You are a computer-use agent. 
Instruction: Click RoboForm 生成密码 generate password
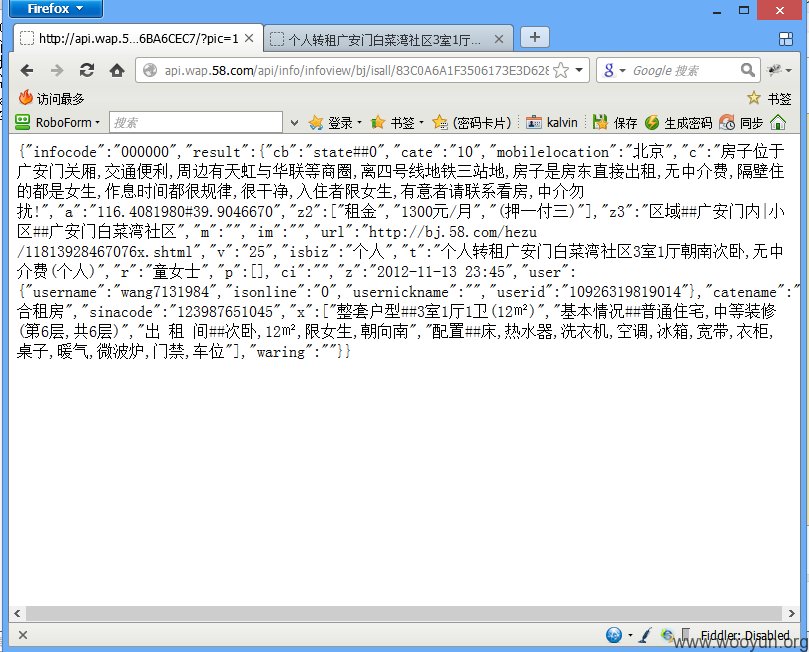[678, 122]
